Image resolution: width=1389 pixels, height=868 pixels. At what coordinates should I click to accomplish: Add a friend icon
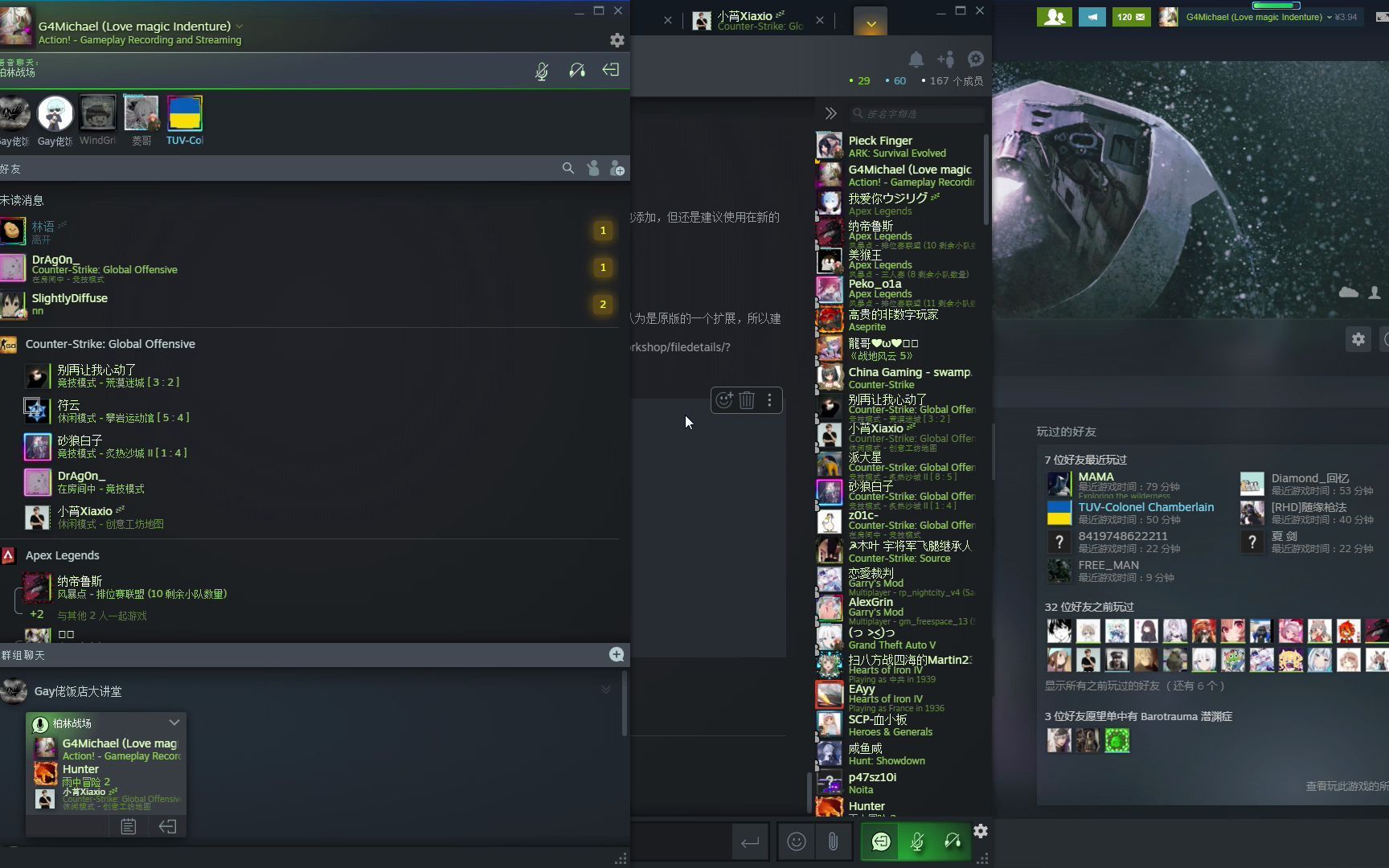click(x=617, y=168)
